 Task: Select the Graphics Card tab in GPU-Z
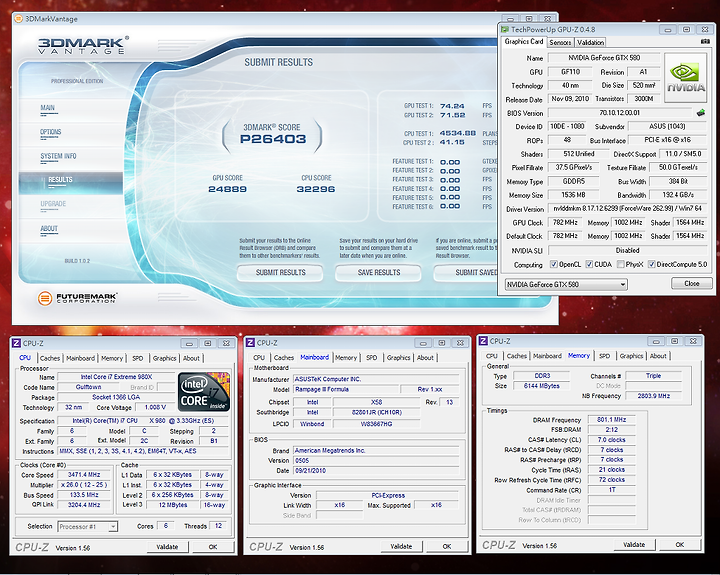524,41
